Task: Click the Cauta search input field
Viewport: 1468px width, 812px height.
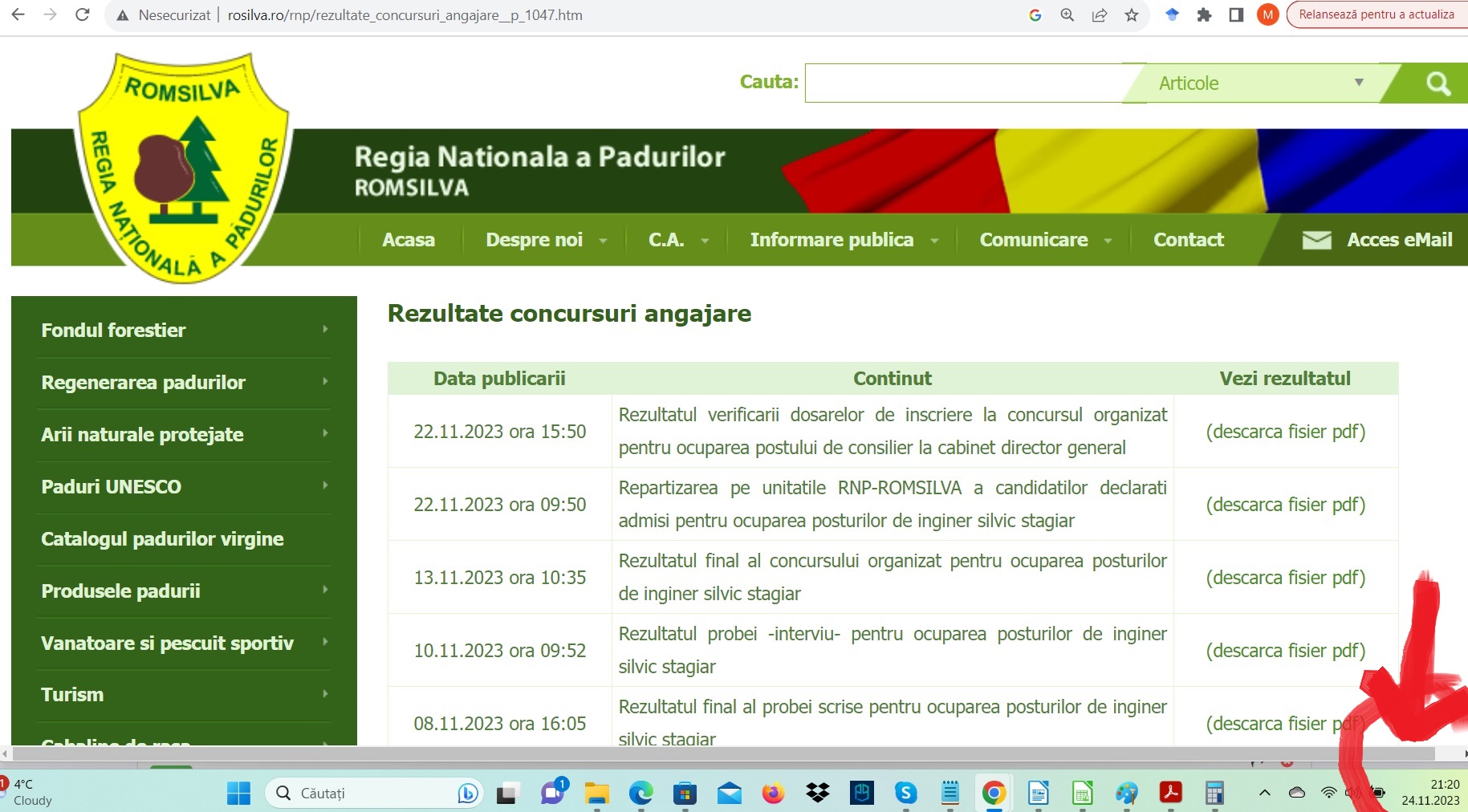Action: click(963, 83)
